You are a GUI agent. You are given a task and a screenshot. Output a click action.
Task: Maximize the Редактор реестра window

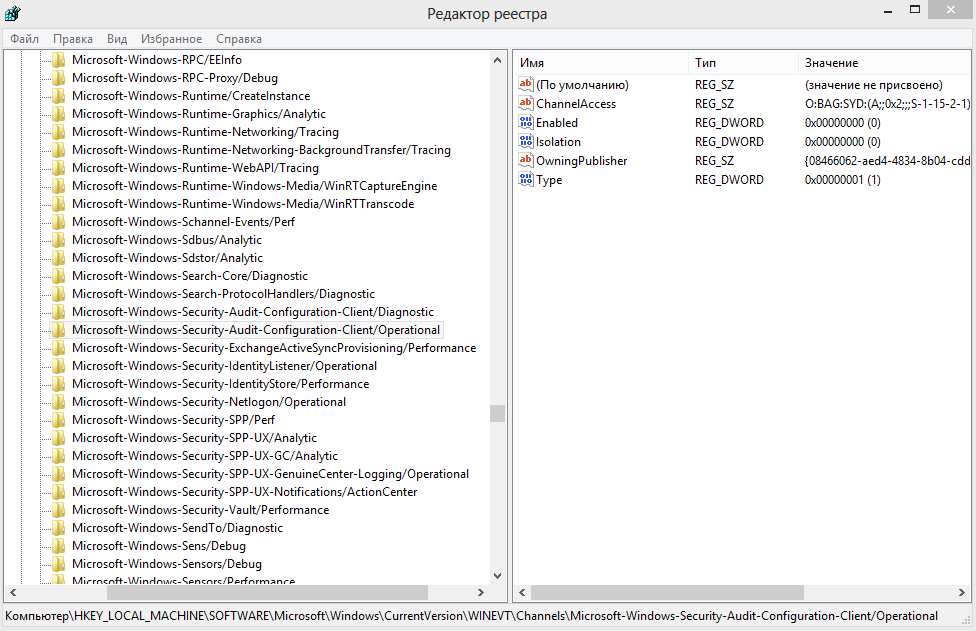tap(915, 9)
